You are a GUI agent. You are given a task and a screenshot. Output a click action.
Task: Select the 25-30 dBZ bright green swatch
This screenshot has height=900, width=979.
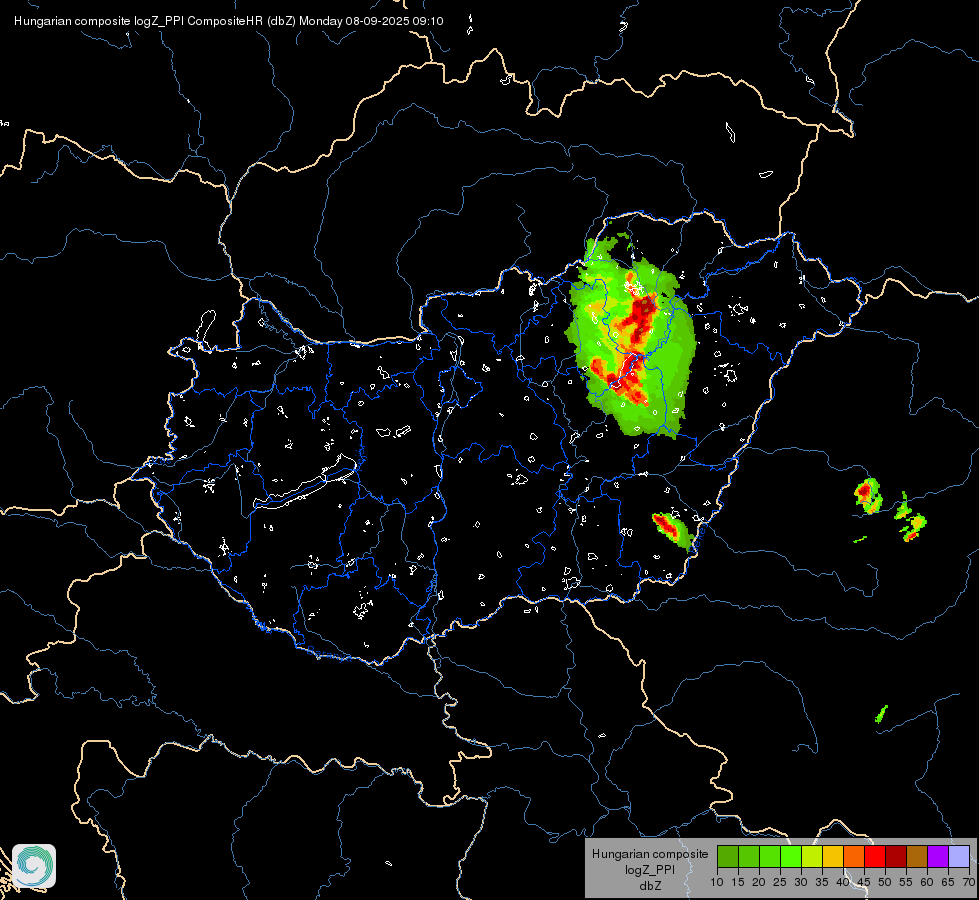point(791,856)
